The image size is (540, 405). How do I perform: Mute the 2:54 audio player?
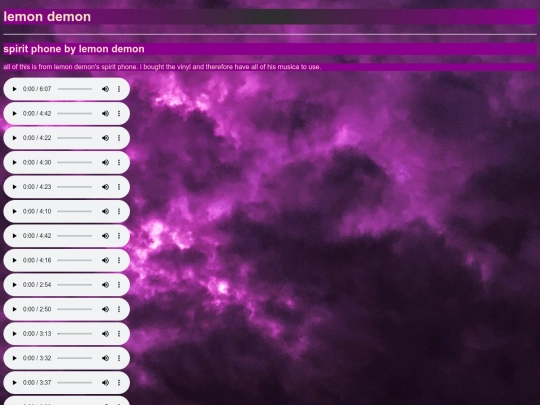tap(105, 284)
